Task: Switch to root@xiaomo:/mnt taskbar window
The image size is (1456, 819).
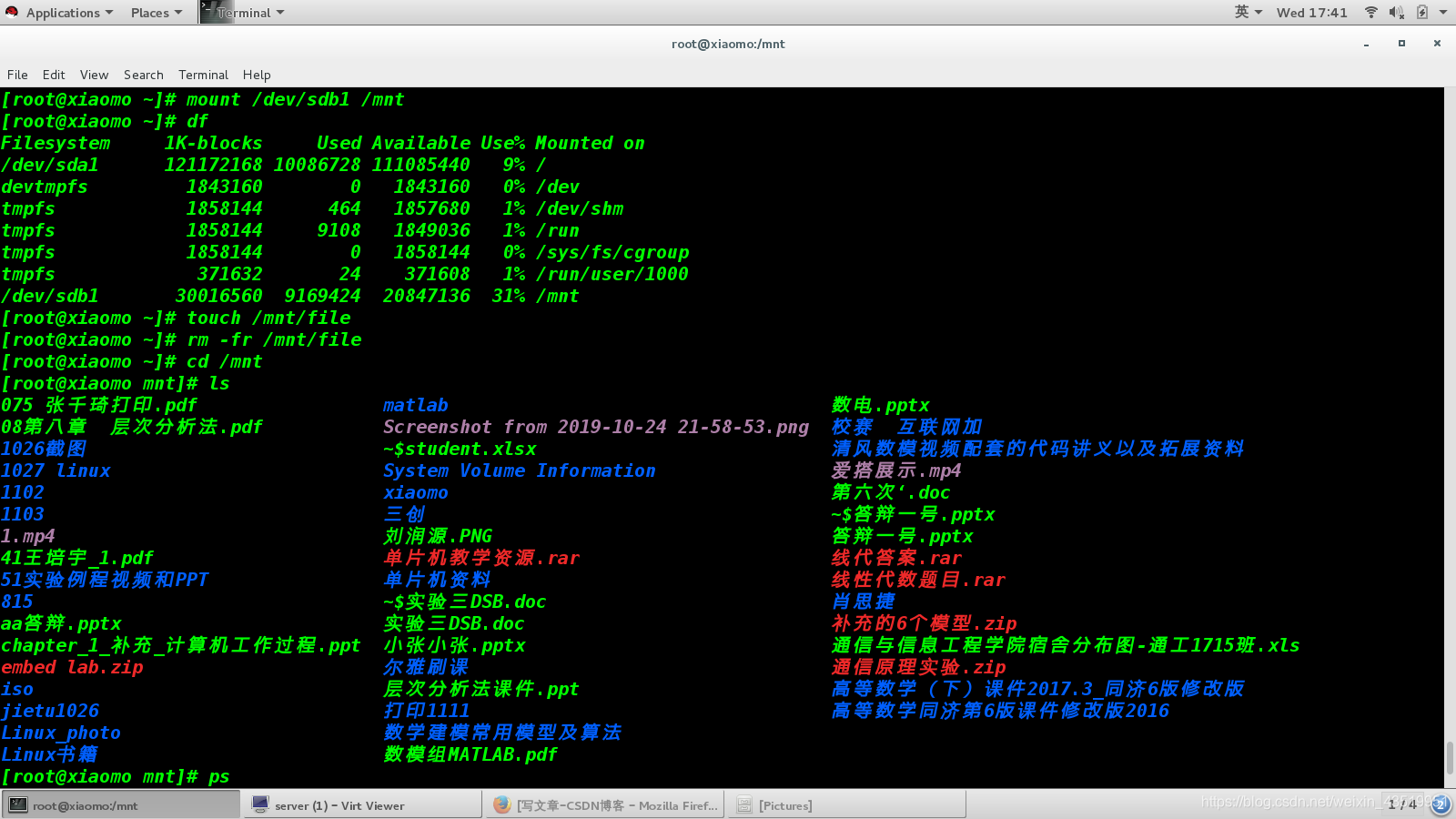Action: (x=120, y=804)
